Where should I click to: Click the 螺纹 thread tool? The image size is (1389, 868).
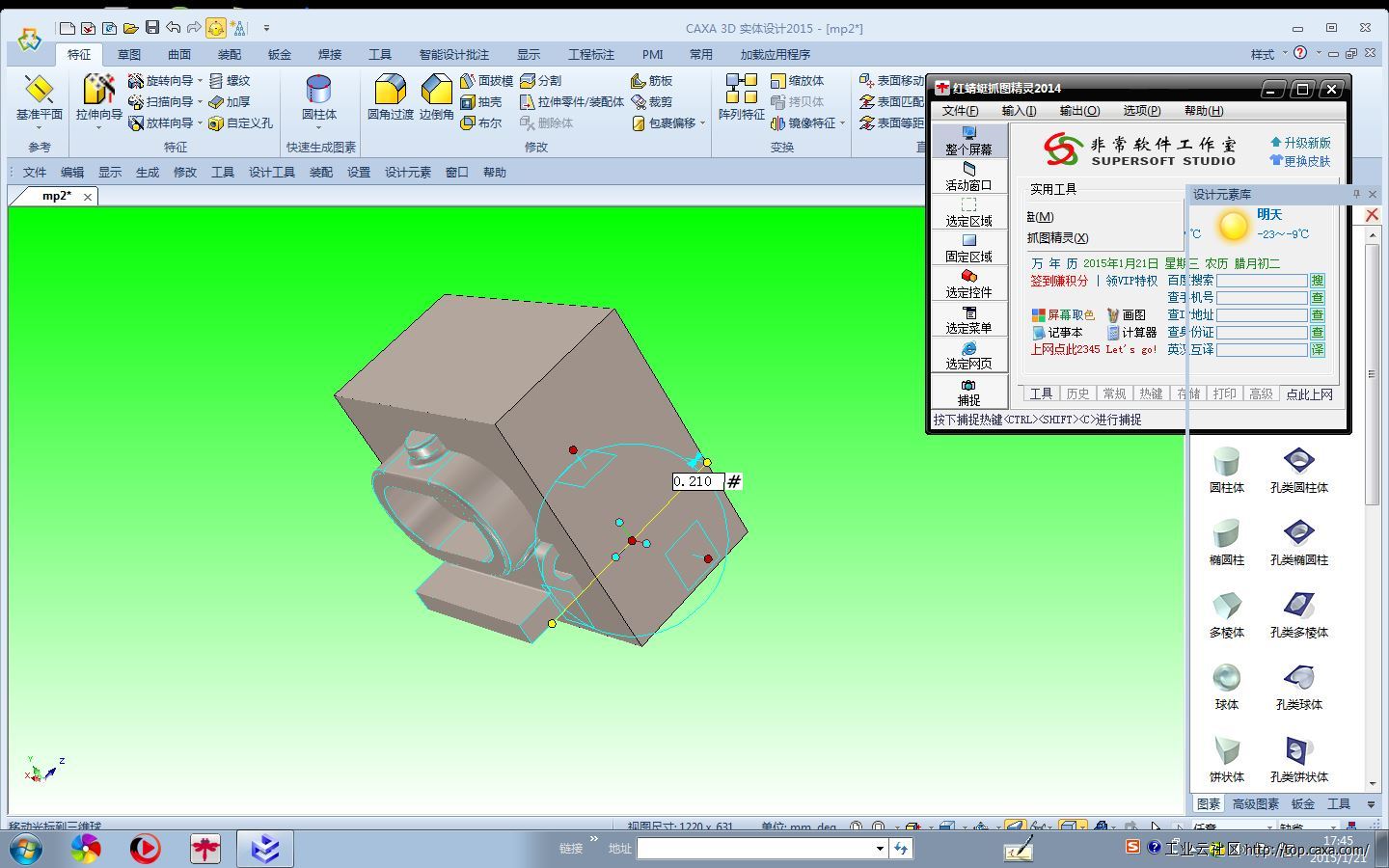pos(230,81)
